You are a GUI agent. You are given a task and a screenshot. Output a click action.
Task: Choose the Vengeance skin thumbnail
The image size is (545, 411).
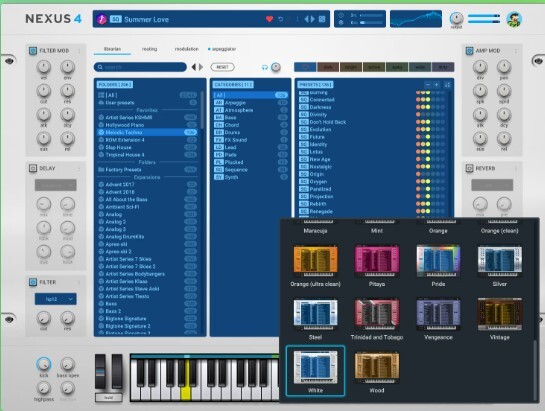click(438, 314)
